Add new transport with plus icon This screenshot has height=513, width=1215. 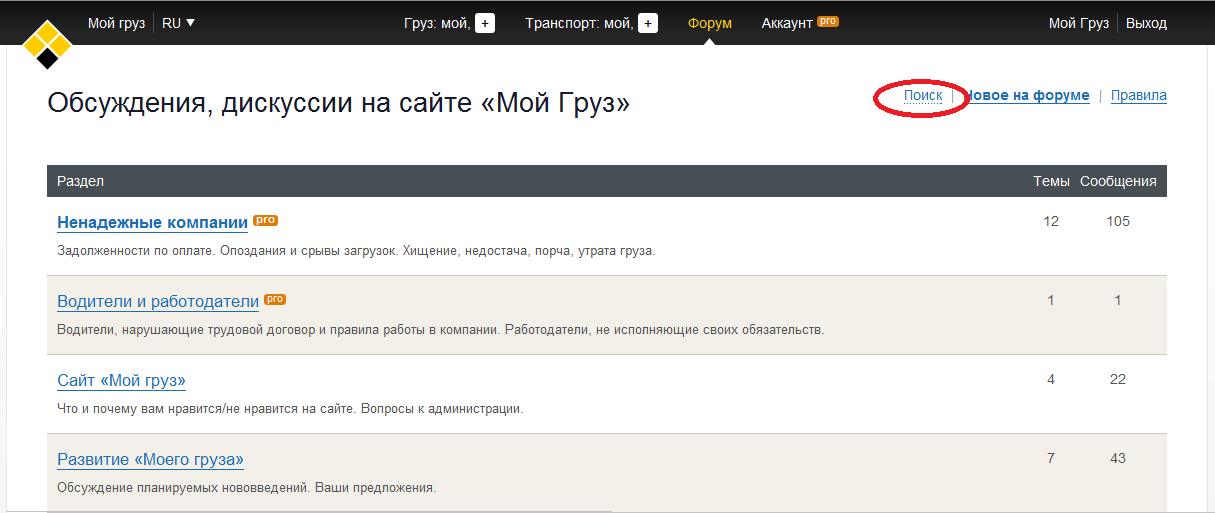(x=648, y=23)
